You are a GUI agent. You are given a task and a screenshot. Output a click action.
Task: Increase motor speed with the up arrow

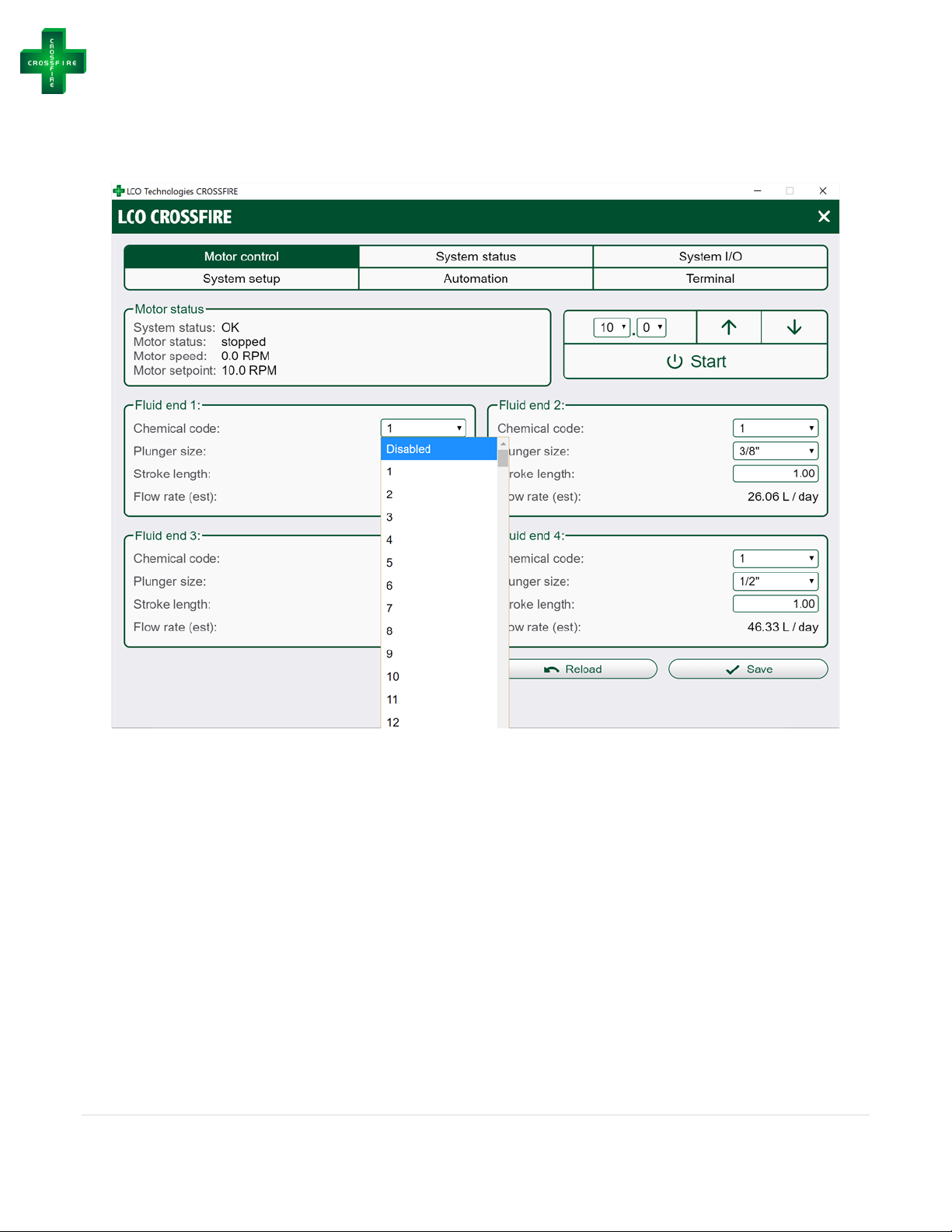tap(729, 327)
